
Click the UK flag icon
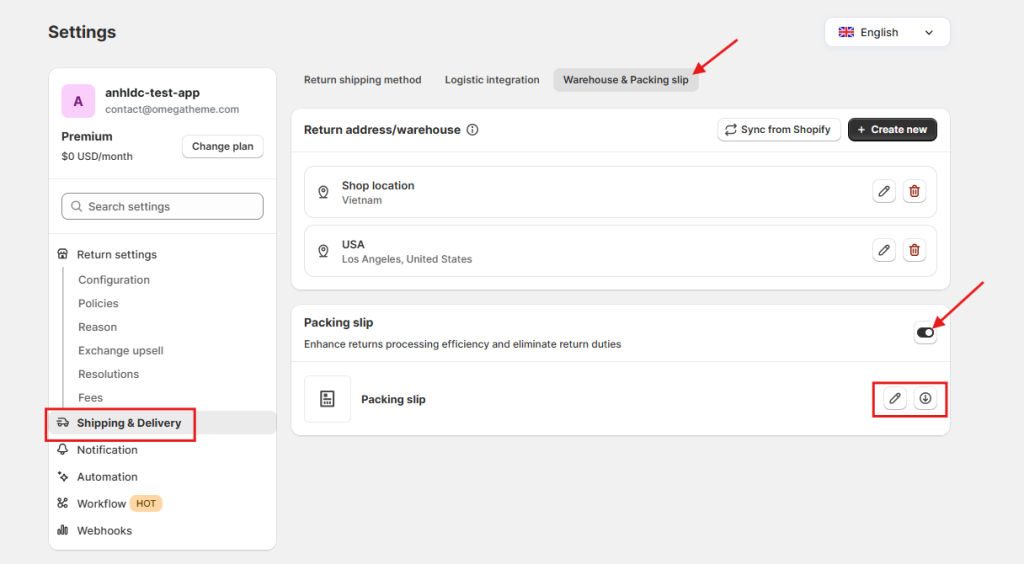coord(846,32)
